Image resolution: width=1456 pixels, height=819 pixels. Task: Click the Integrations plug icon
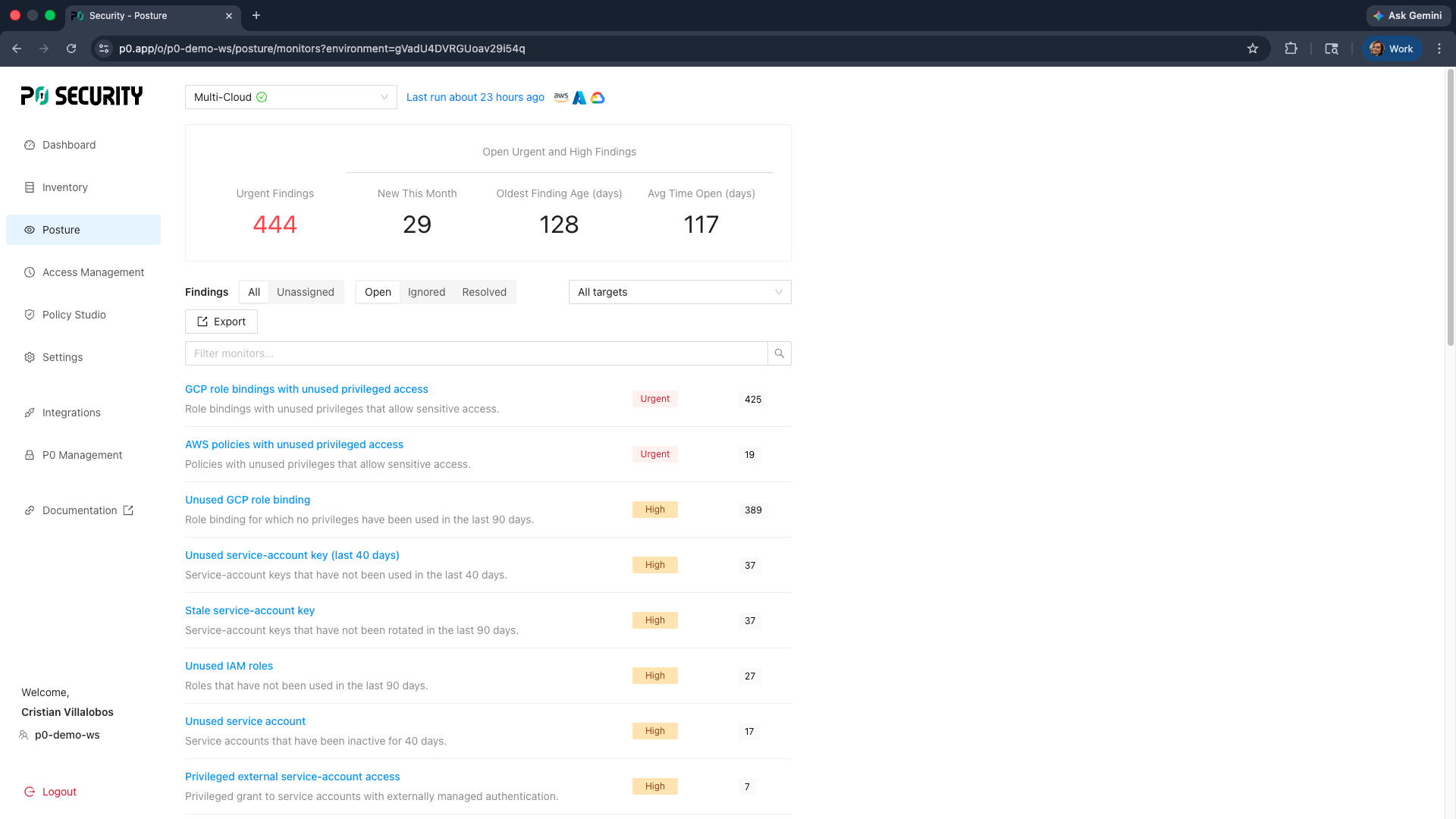pos(30,413)
